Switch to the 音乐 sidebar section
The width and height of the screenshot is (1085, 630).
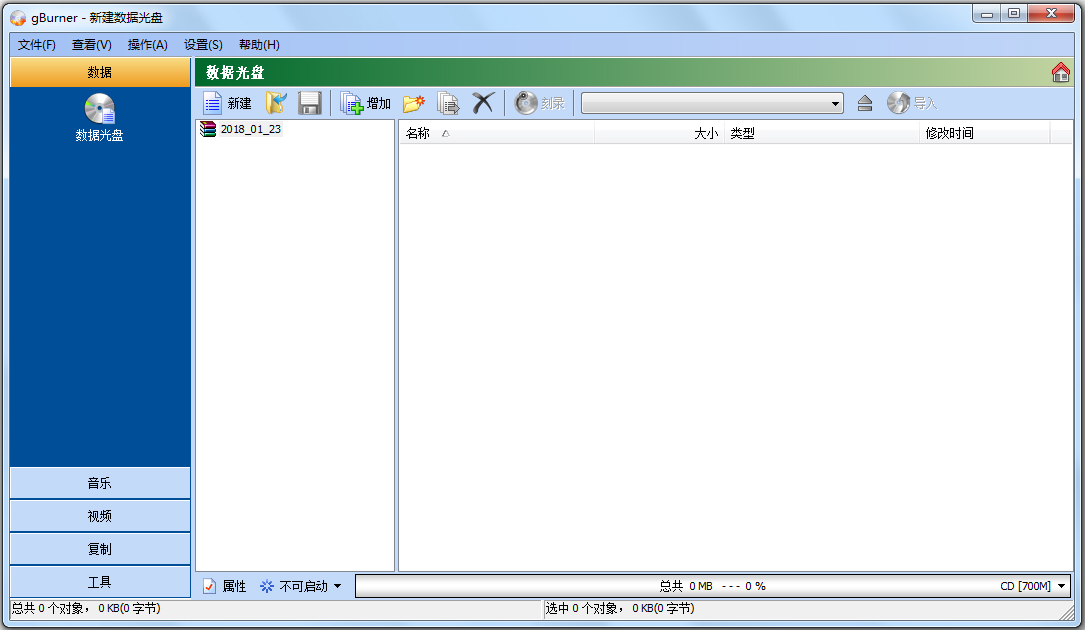coord(100,483)
